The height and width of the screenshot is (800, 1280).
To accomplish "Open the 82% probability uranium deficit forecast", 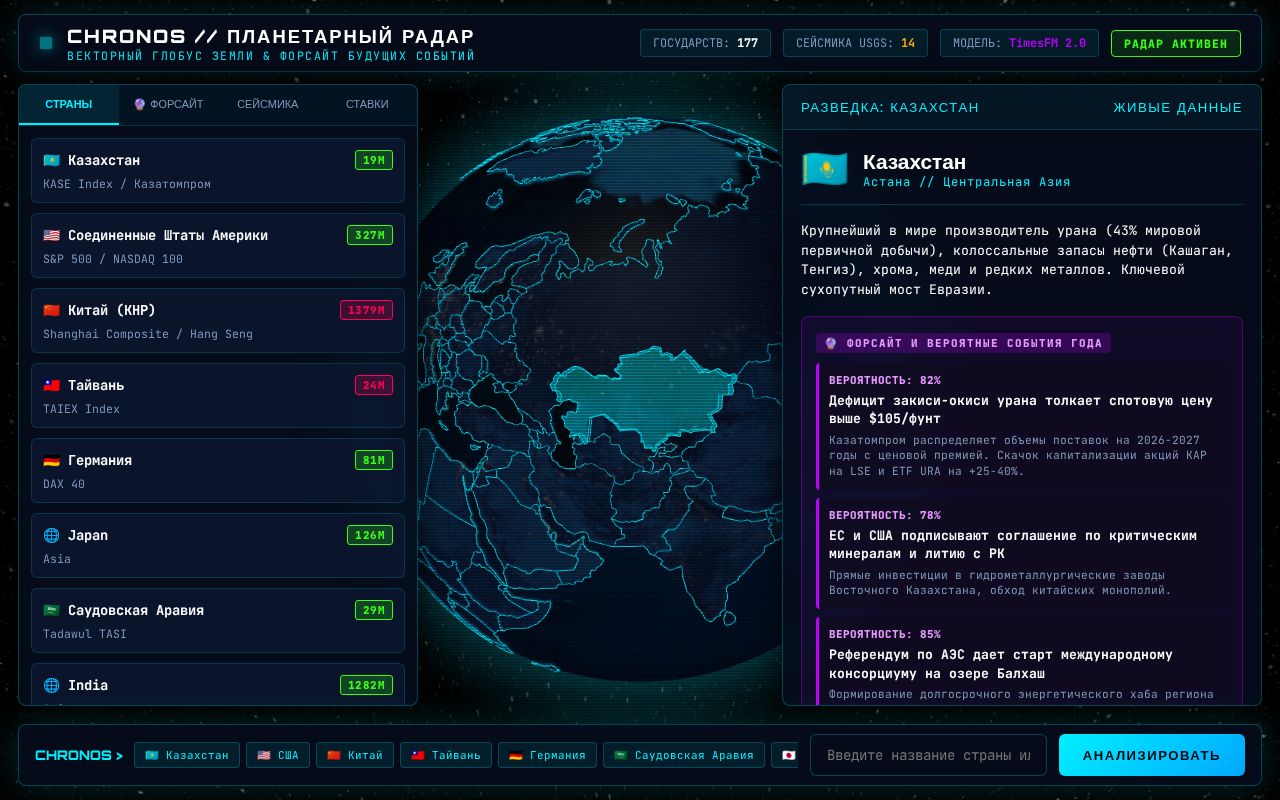I will pyautogui.click(x=1022, y=428).
